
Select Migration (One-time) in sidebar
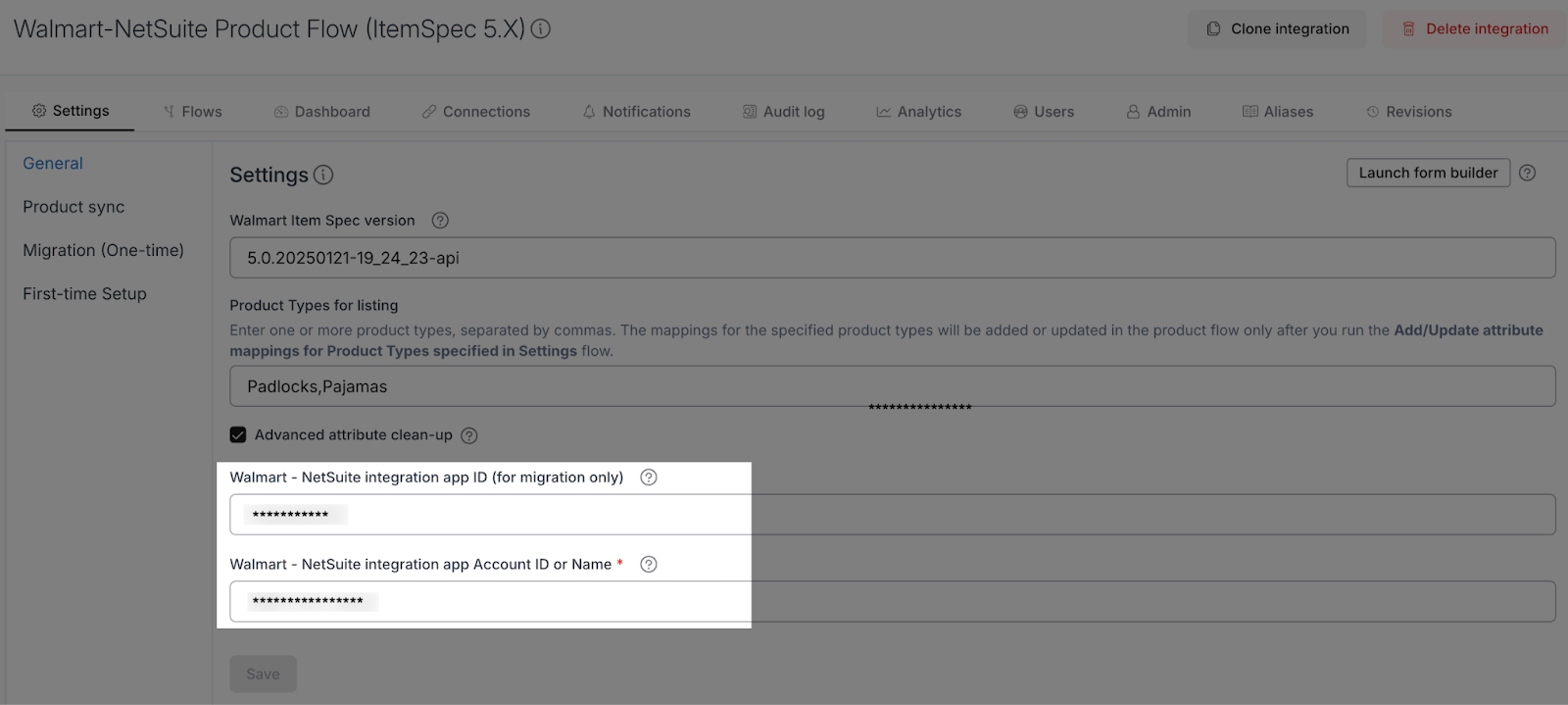click(103, 250)
